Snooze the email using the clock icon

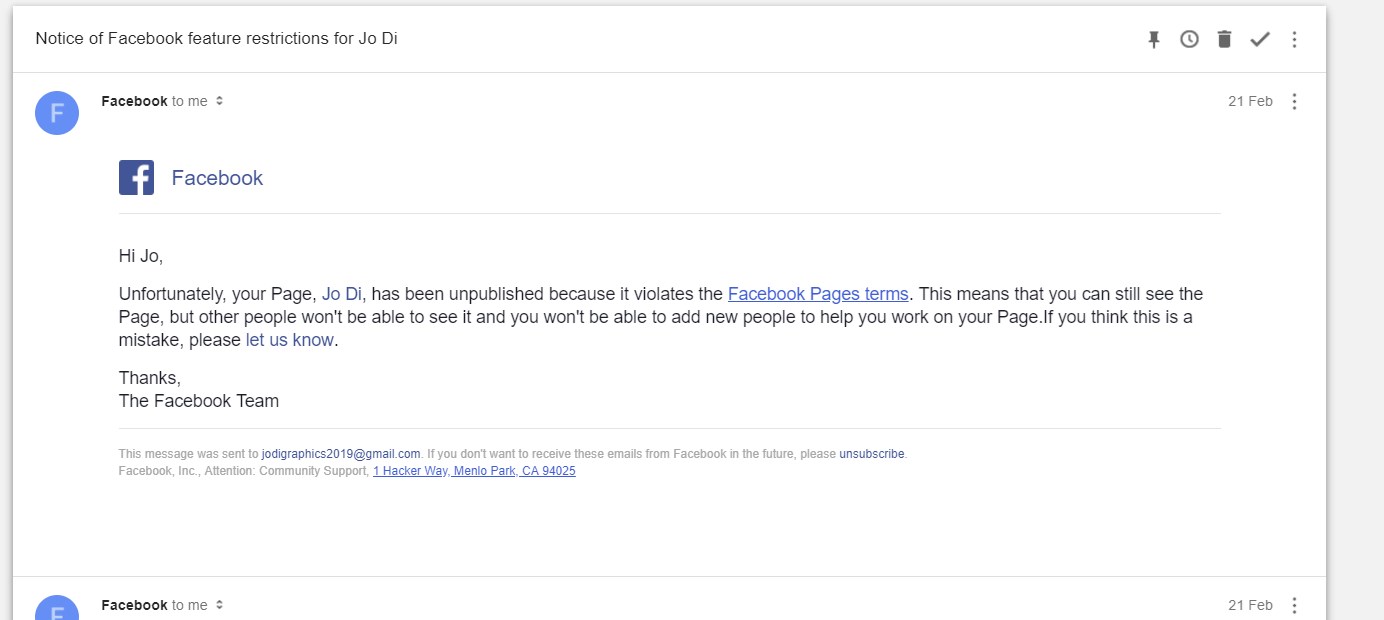point(1189,39)
